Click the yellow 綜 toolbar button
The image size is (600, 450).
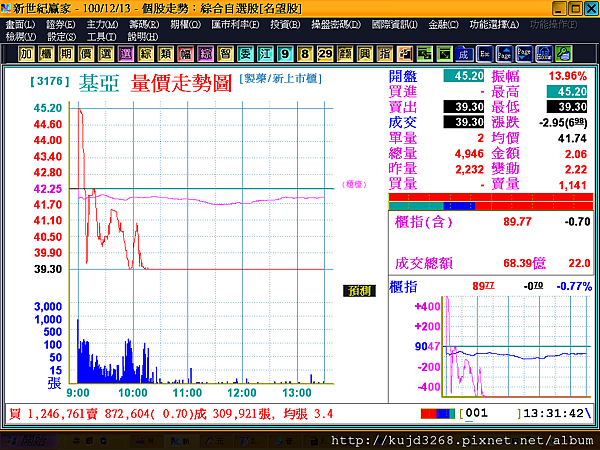[x=146, y=54]
